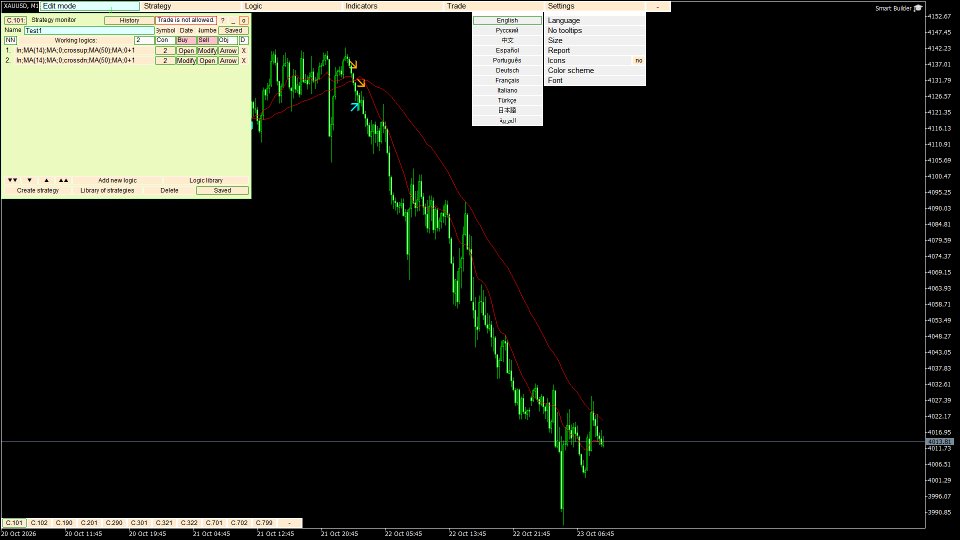The image size is (960, 540).
Task: Select 日本語 language
Action: click(x=508, y=110)
